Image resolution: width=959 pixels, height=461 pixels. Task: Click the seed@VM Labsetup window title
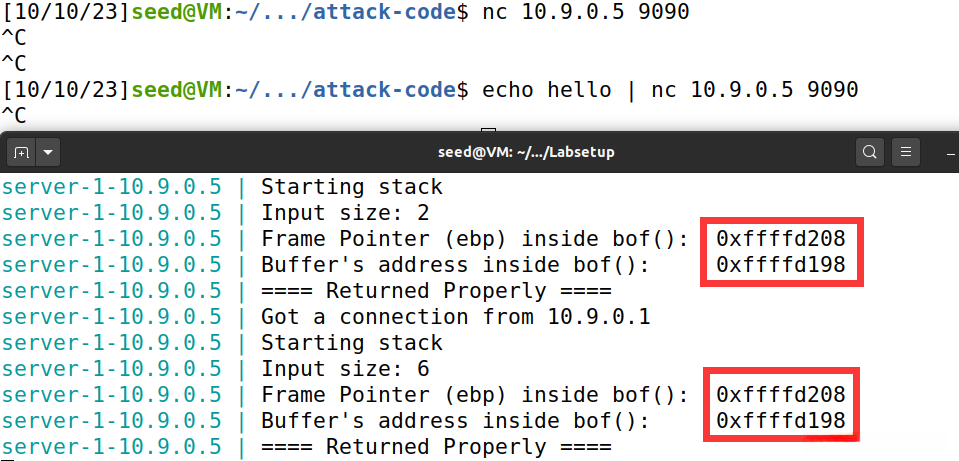pos(526,152)
